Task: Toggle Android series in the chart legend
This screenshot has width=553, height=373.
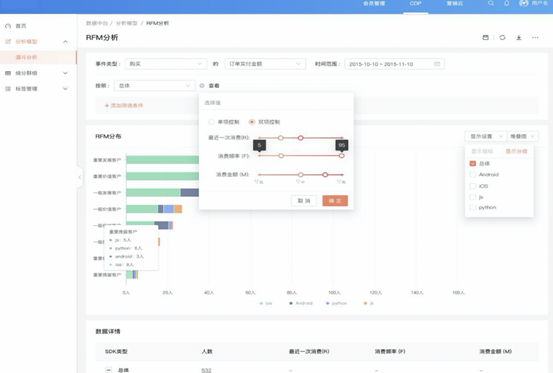Action: pyautogui.click(x=301, y=303)
